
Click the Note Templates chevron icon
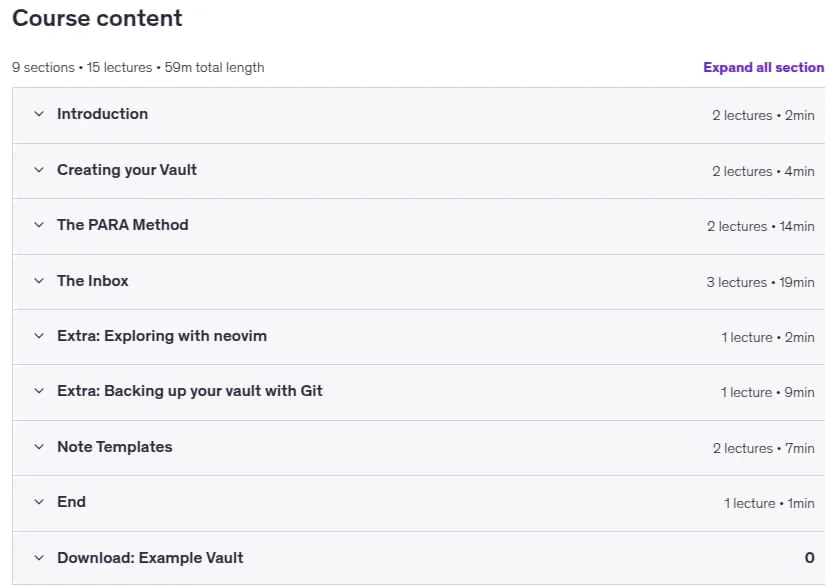[39, 447]
